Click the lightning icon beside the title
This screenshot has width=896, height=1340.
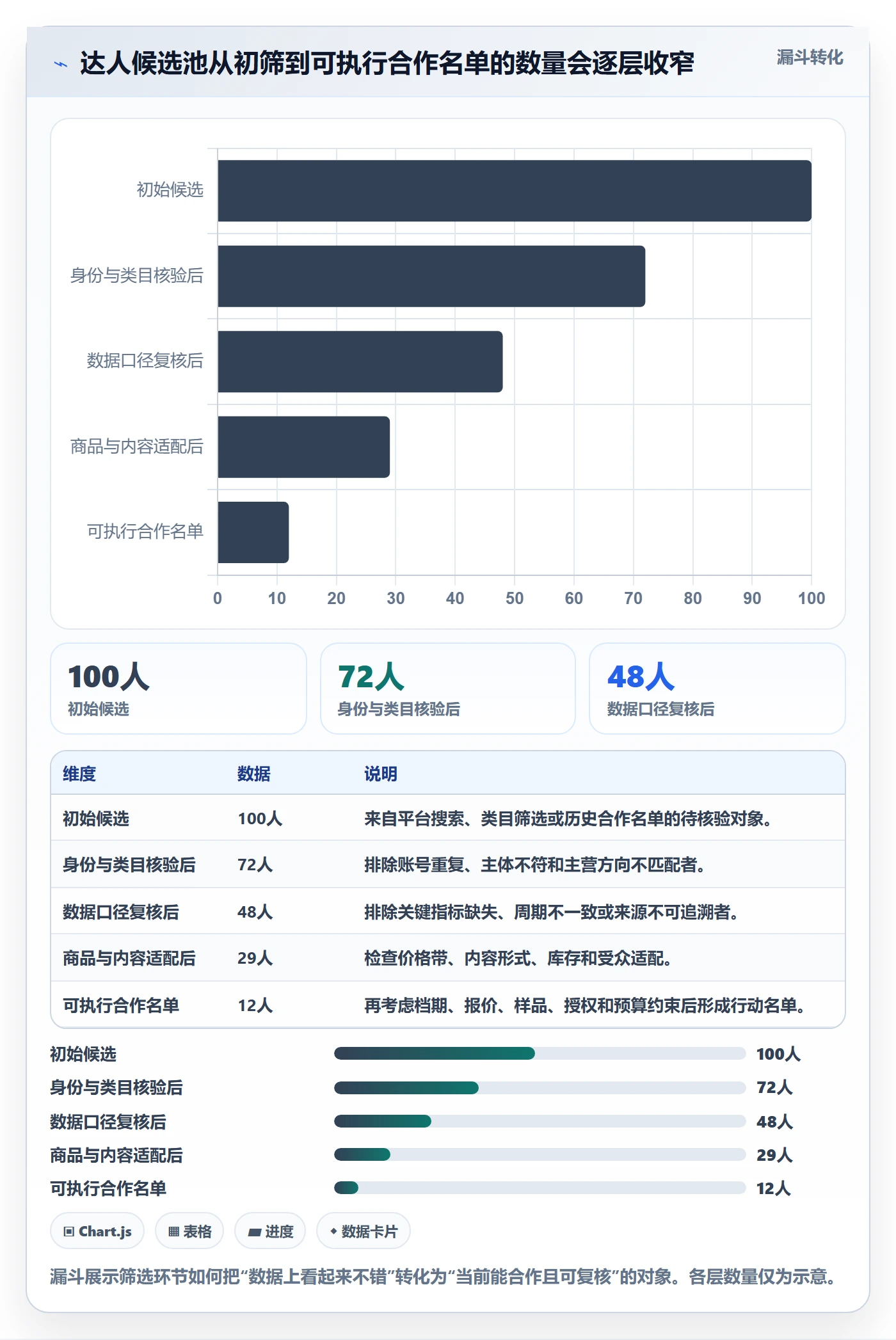coord(61,64)
